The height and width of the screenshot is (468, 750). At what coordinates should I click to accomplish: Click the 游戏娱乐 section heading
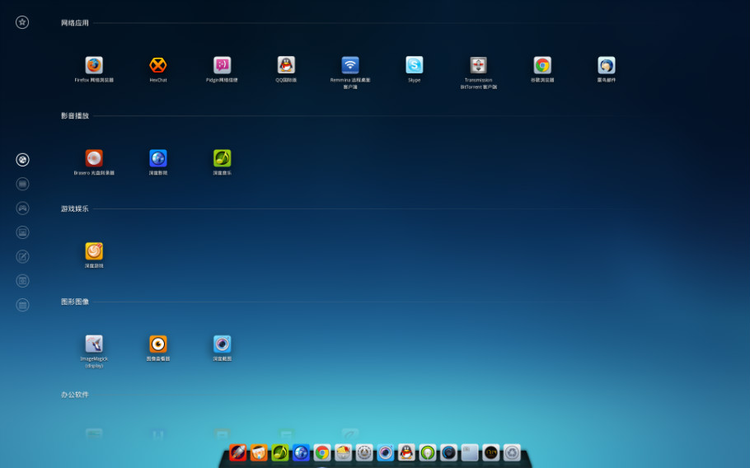[x=75, y=208]
